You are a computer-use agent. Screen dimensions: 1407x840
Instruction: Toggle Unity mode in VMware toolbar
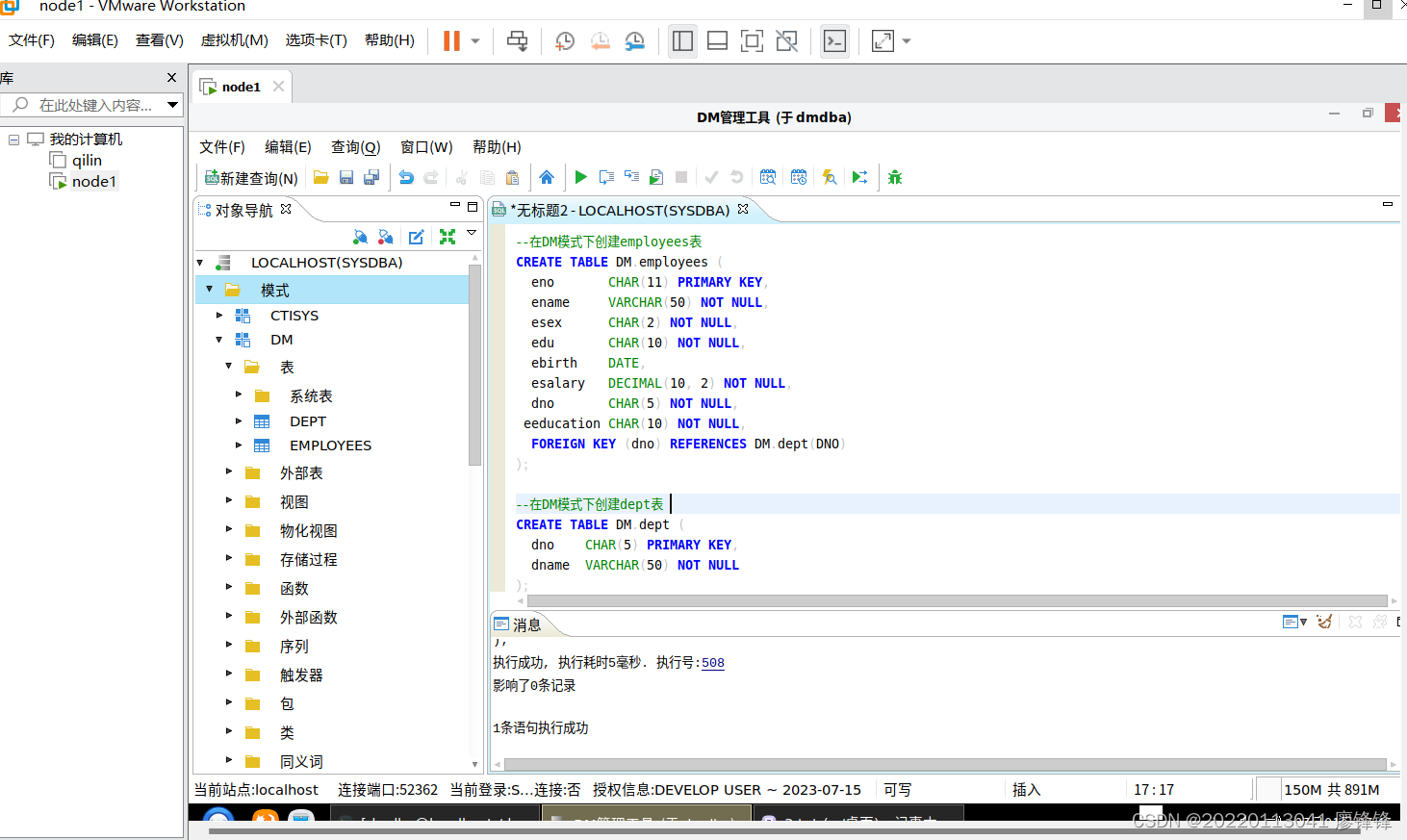click(x=786, y=40)
